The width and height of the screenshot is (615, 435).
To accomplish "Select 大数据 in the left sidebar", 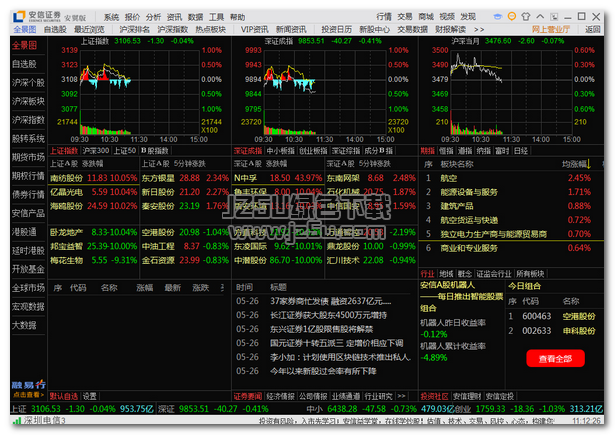I will 24,325.
